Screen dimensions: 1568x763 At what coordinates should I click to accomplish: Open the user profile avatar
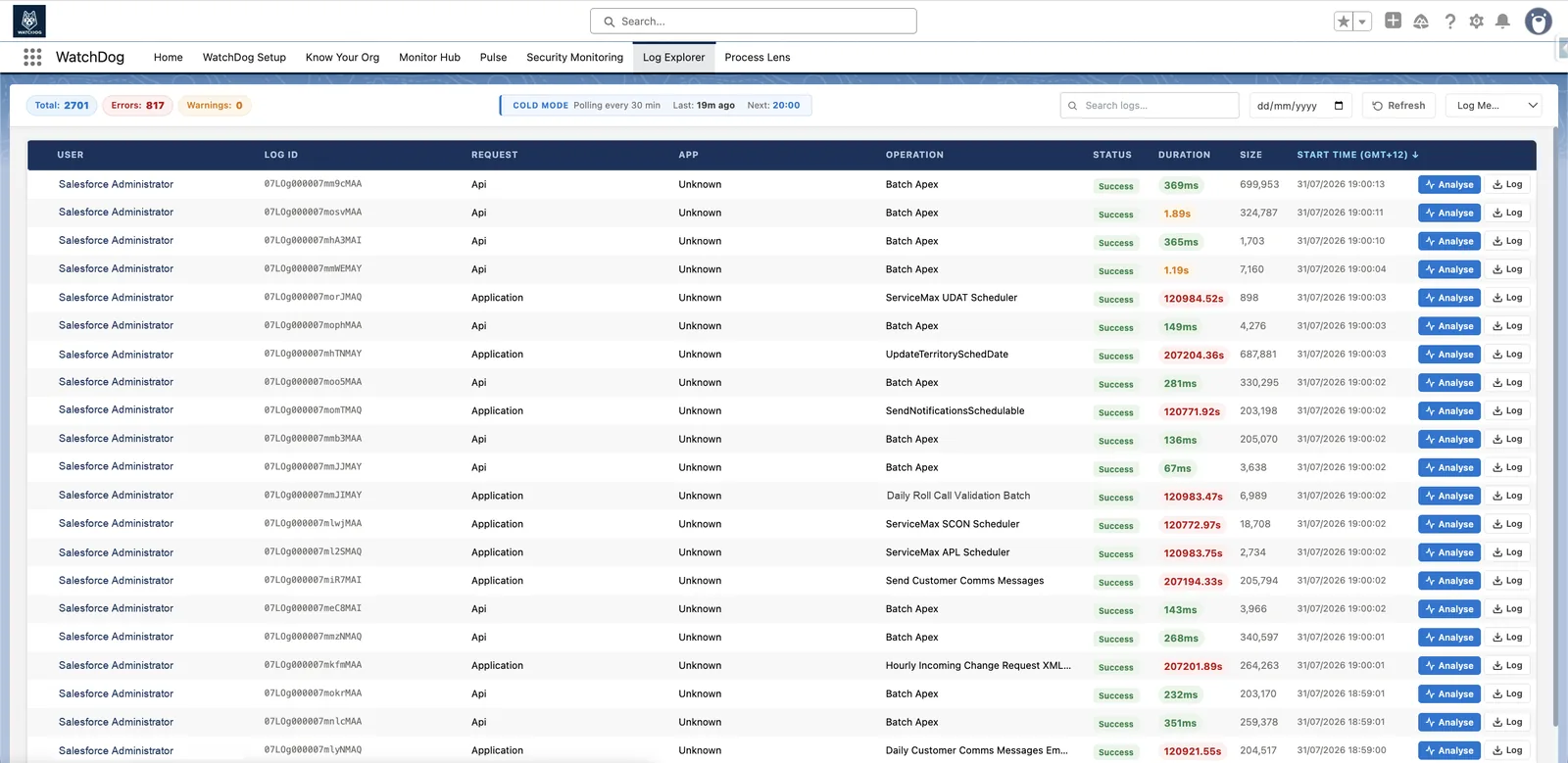point(1539,21)
